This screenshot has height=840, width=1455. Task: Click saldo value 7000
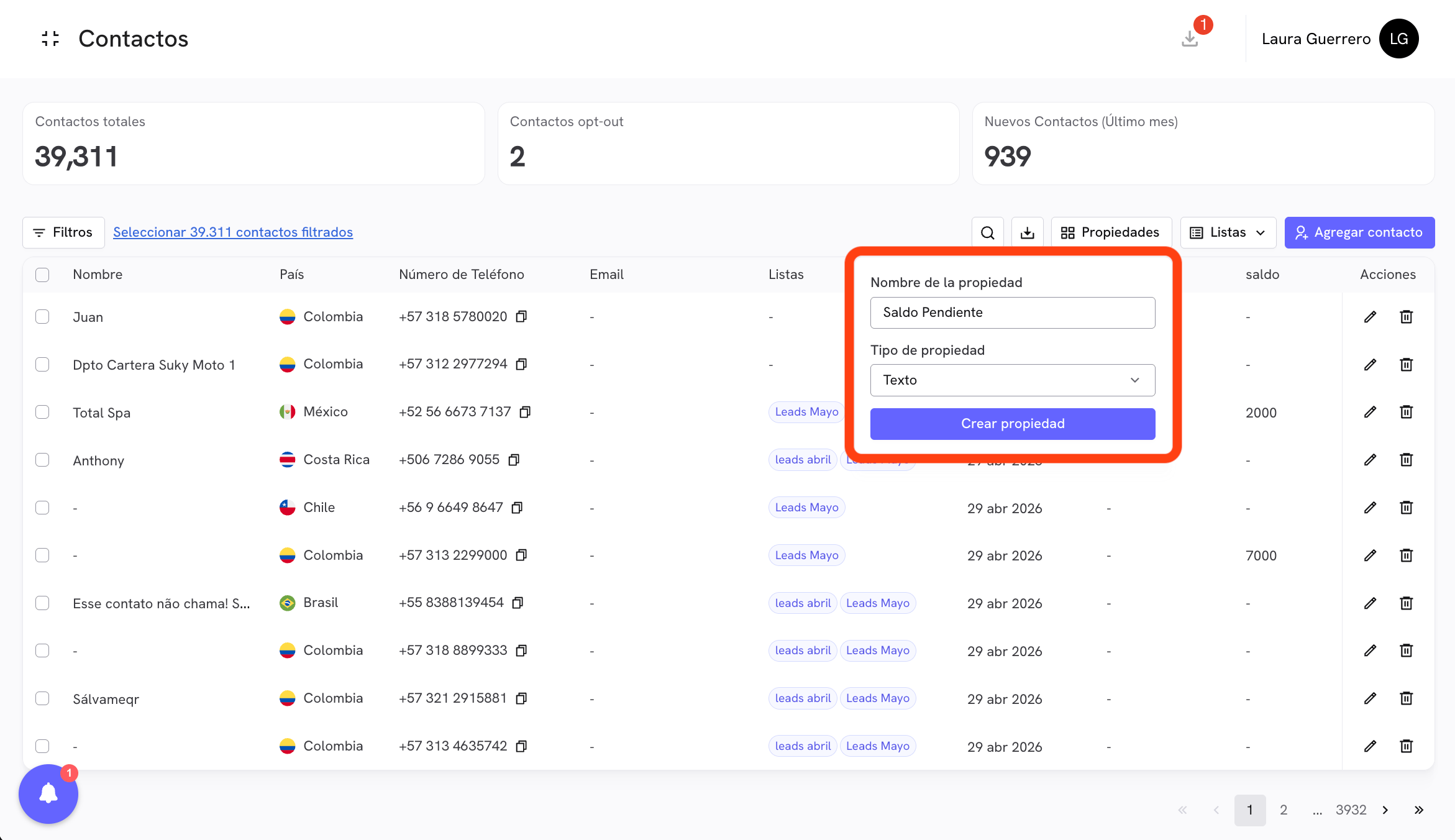coord(1261,555)
